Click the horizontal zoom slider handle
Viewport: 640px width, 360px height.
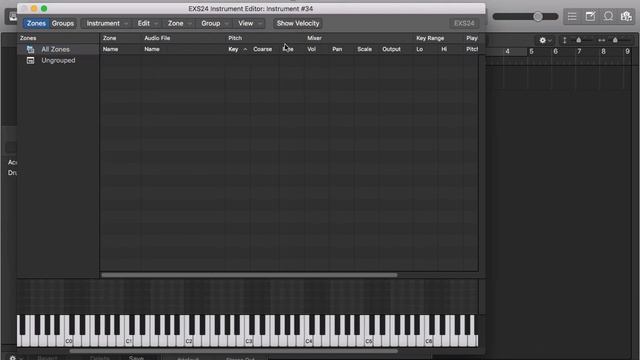pyautogui.click(x=615, y=40)
